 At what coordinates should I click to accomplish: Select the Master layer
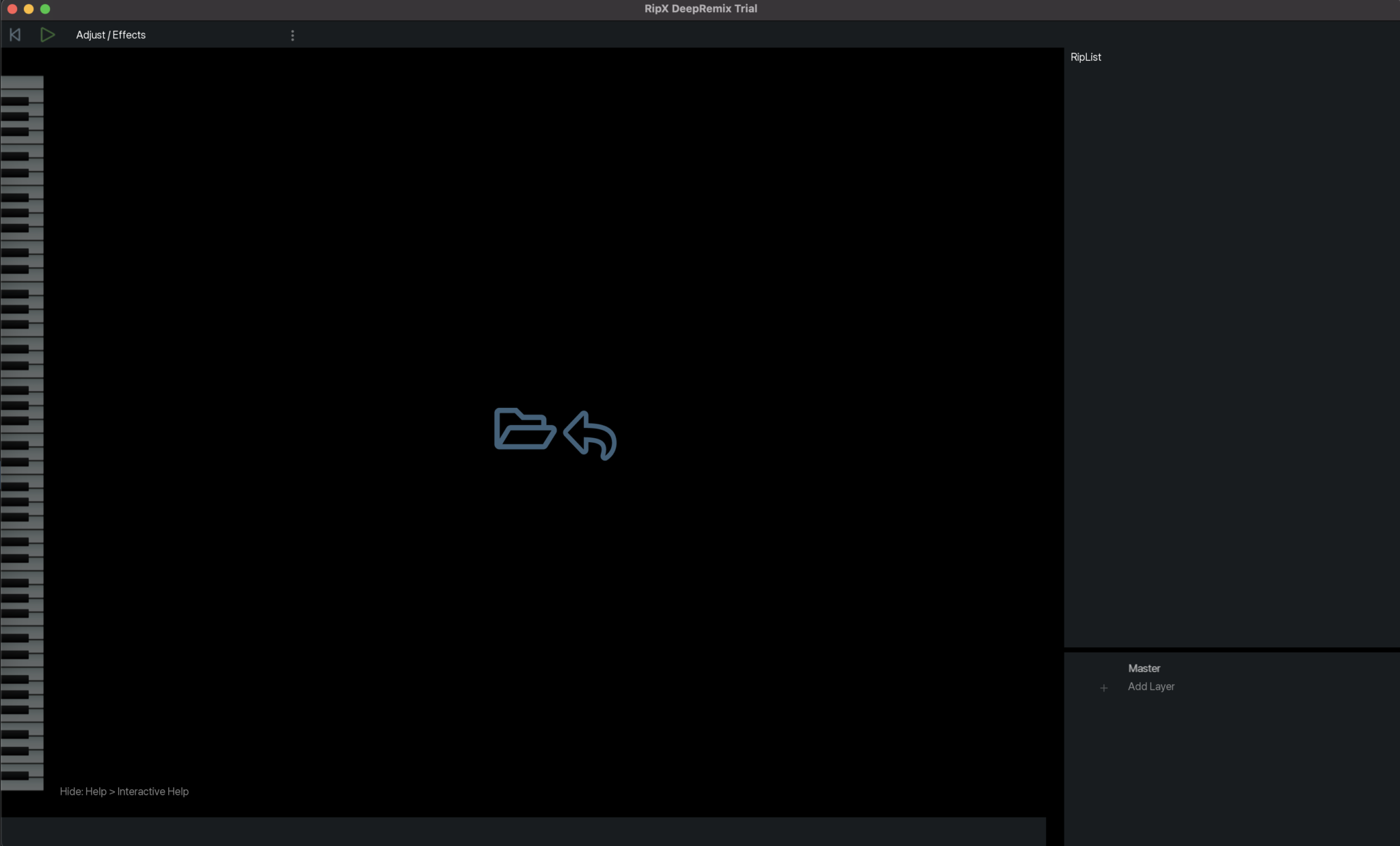point(1144,668)
